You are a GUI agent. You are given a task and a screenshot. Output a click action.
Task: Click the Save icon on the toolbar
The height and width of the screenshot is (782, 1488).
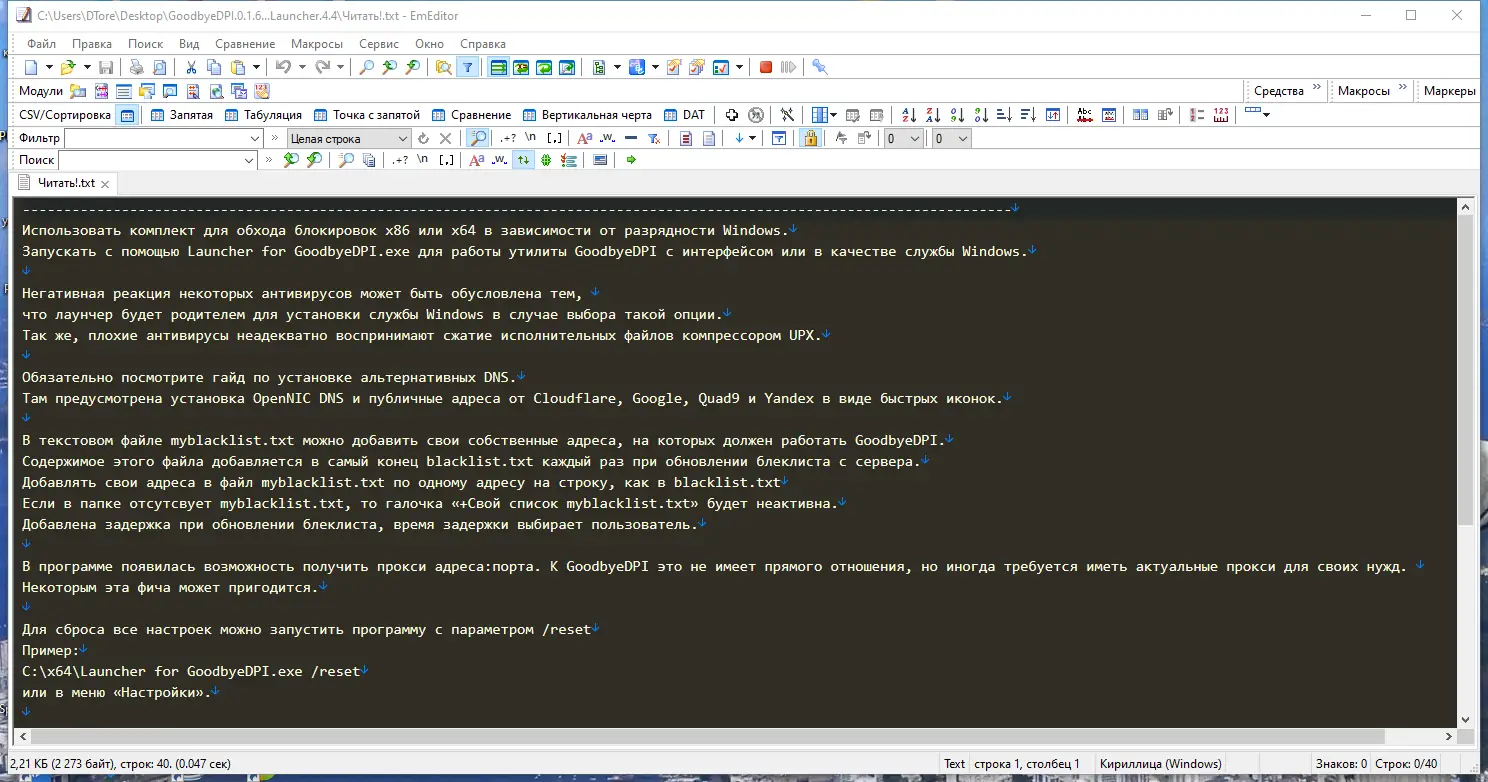[x=106, y=67]
